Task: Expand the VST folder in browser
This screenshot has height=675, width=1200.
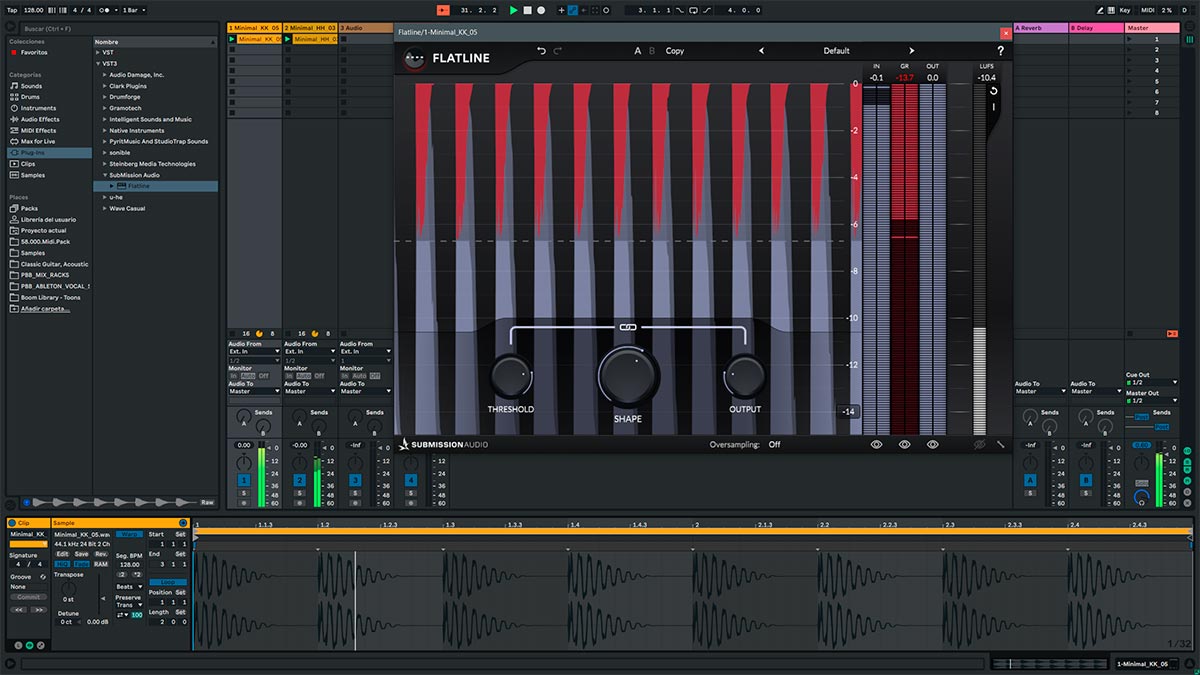Action: (x=98, y=52)
